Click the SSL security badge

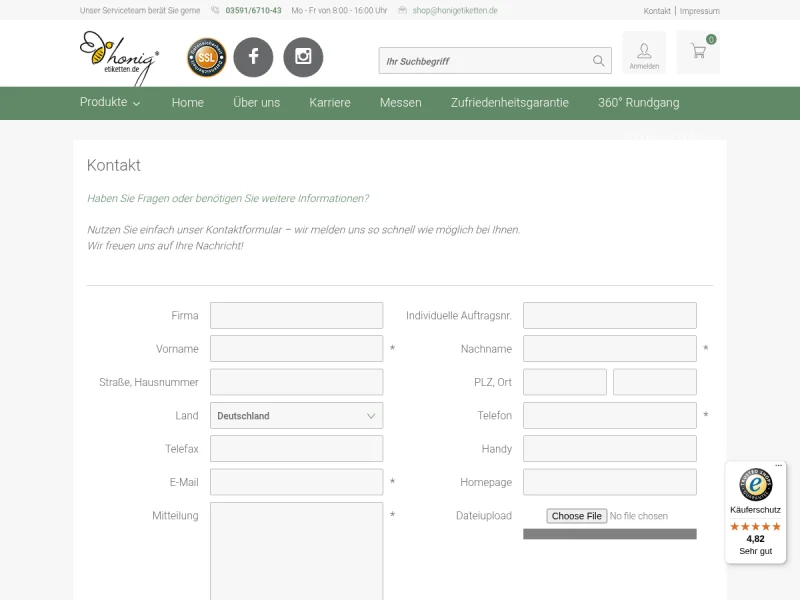click(206, 57)
